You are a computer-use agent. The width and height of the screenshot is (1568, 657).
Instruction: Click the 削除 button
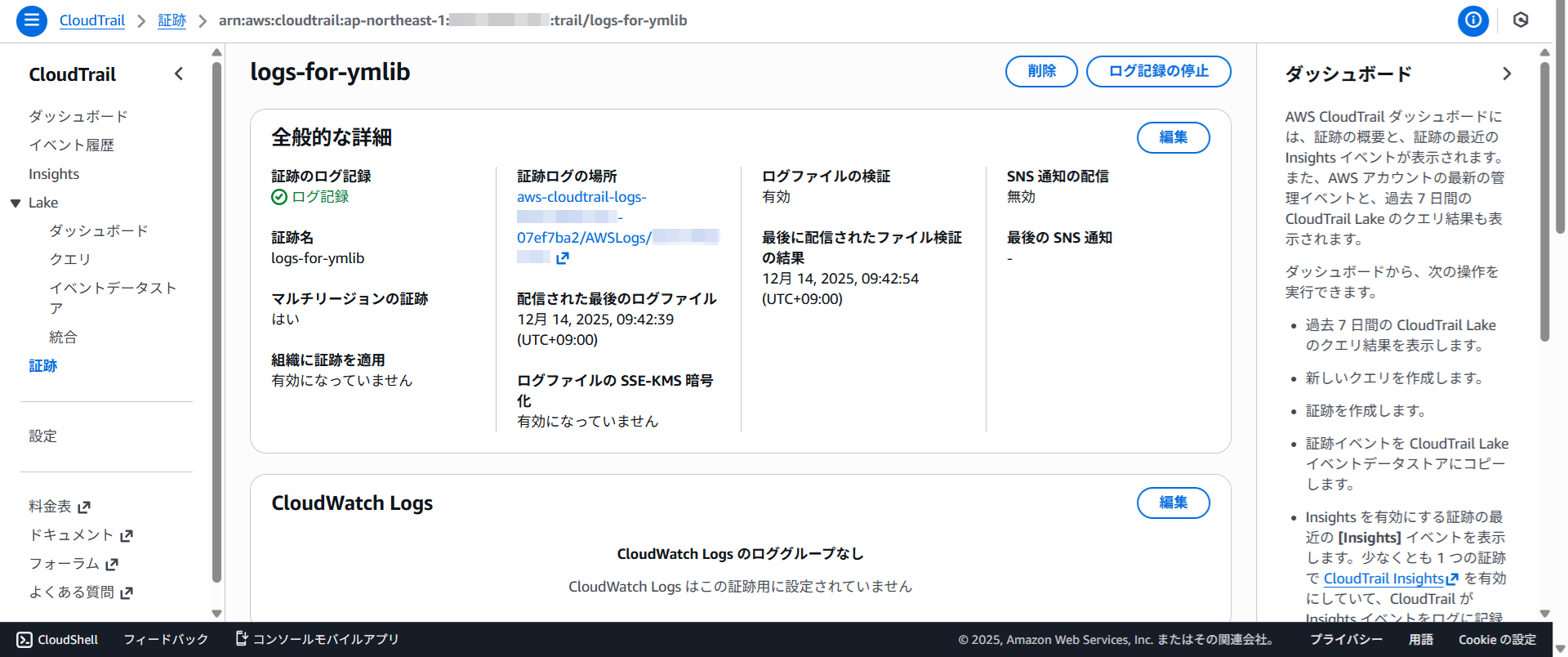coord(1041,71)
